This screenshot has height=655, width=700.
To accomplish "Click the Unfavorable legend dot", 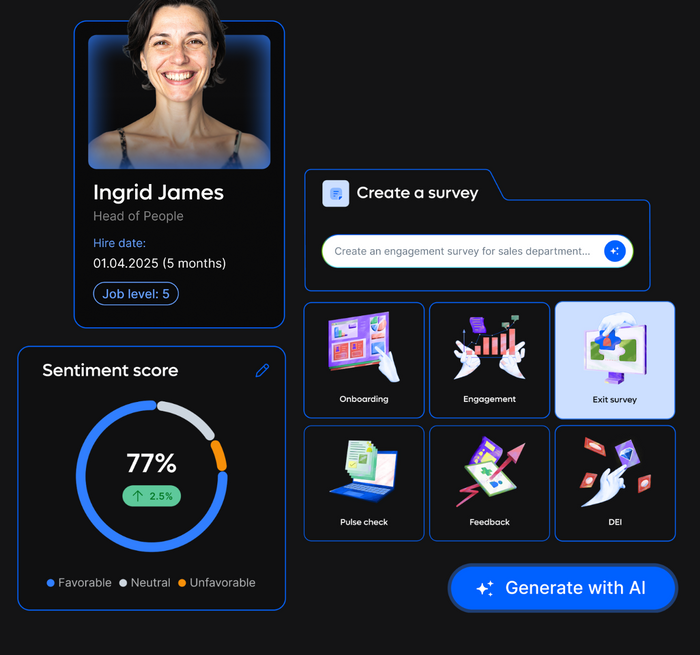I will [x=182, y=583].
